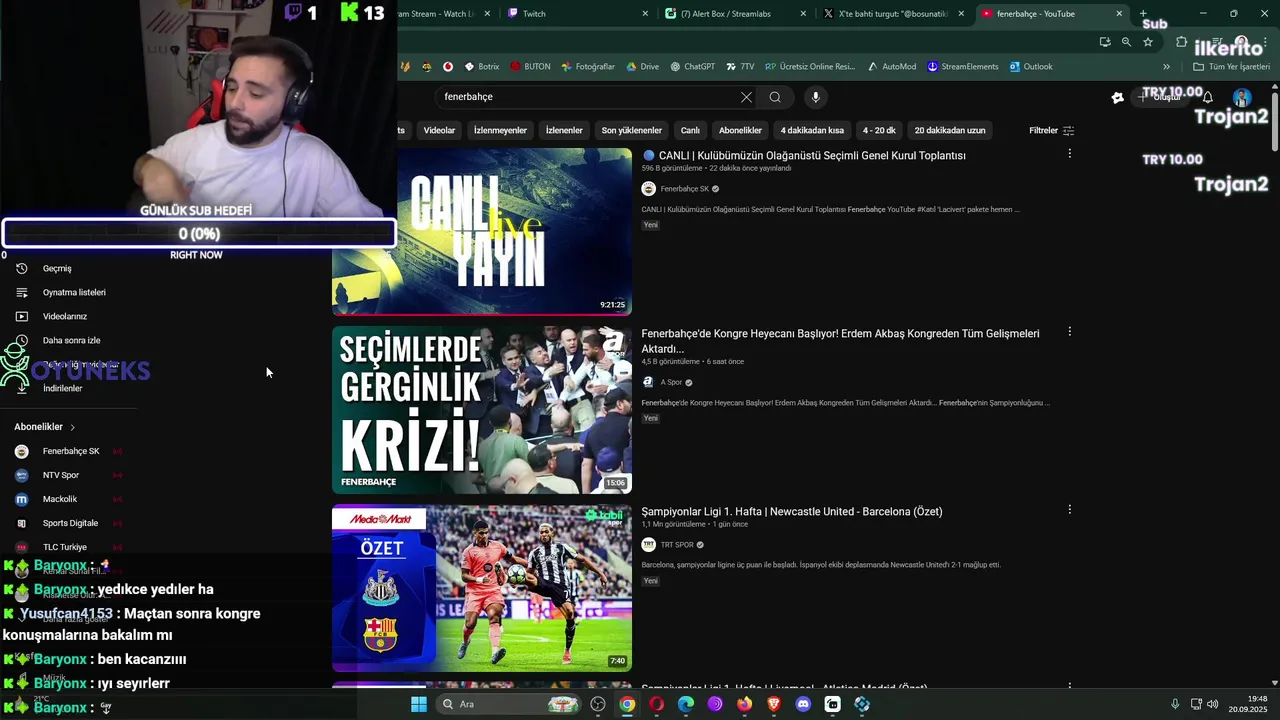Click the Fenerbahçe SK channel avatar in results
The height and width of the screenshot is (720, 1280).
pos(648,189)
